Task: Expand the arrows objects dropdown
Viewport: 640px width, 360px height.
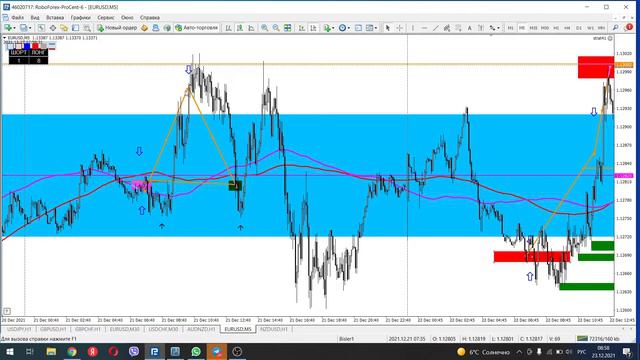Action: [498, 28]
